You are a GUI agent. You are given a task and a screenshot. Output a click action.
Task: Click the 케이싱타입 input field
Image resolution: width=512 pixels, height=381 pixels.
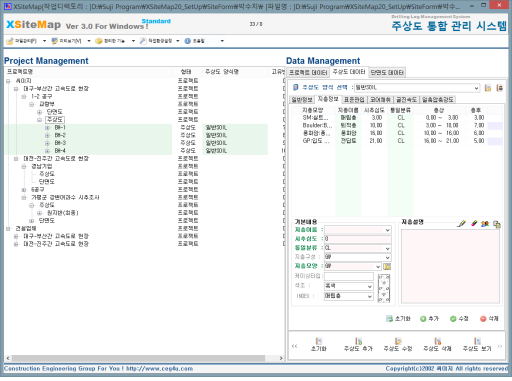(349, 276)
